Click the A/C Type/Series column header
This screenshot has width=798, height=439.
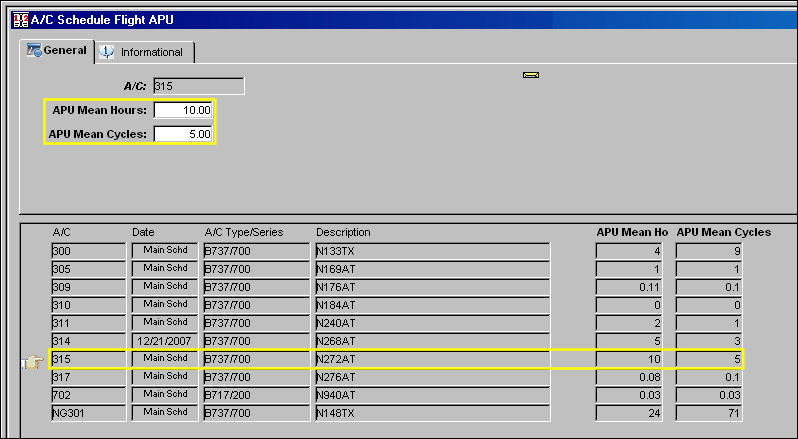(244, 232)
